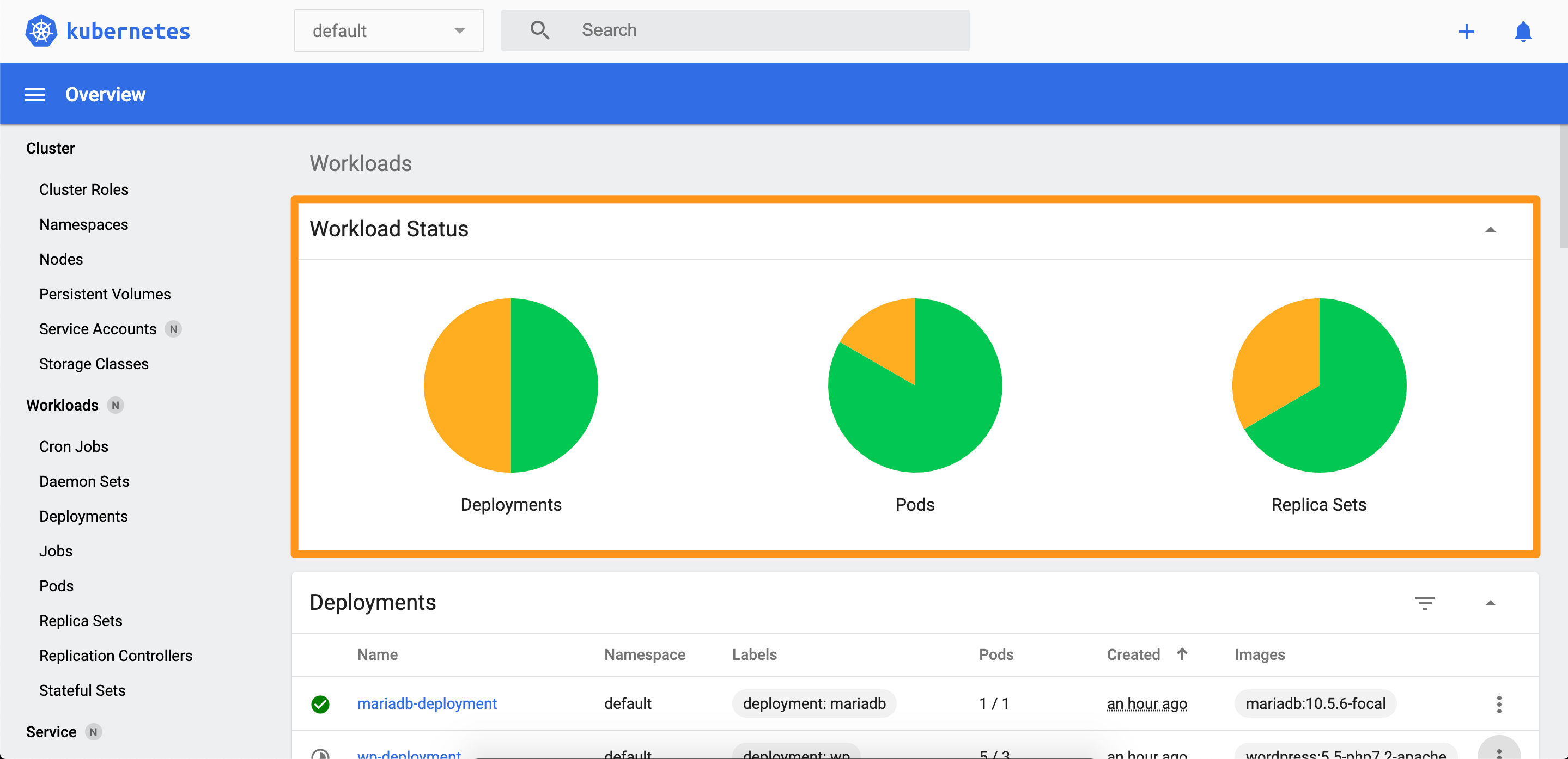Click the Replica Sets pie chart label

point(1318,505)
